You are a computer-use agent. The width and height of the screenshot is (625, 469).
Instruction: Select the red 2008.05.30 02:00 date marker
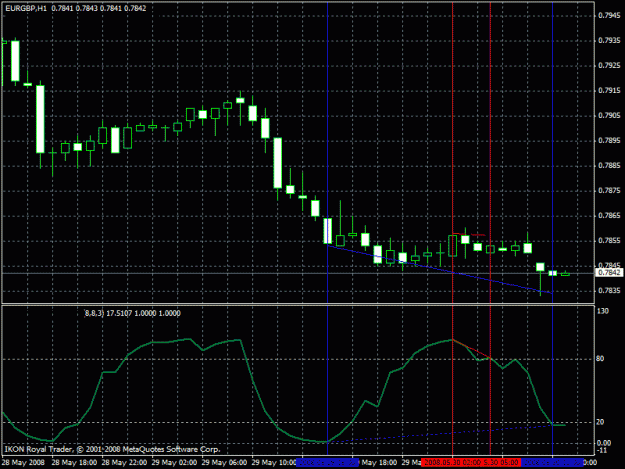coord(452,463)
